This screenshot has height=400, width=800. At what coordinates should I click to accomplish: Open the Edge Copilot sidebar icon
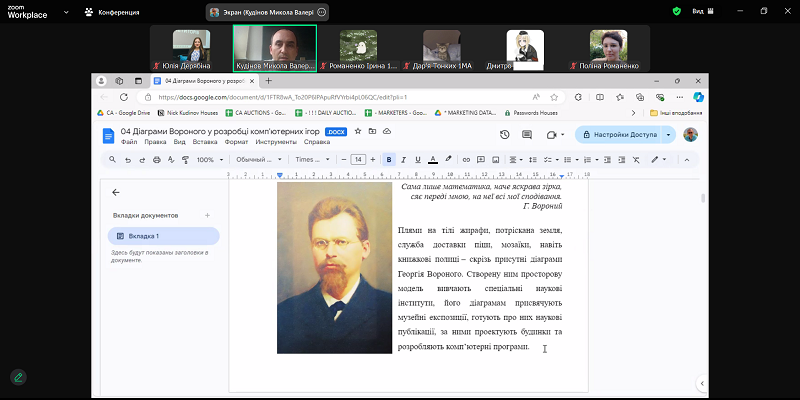[698, 97]
